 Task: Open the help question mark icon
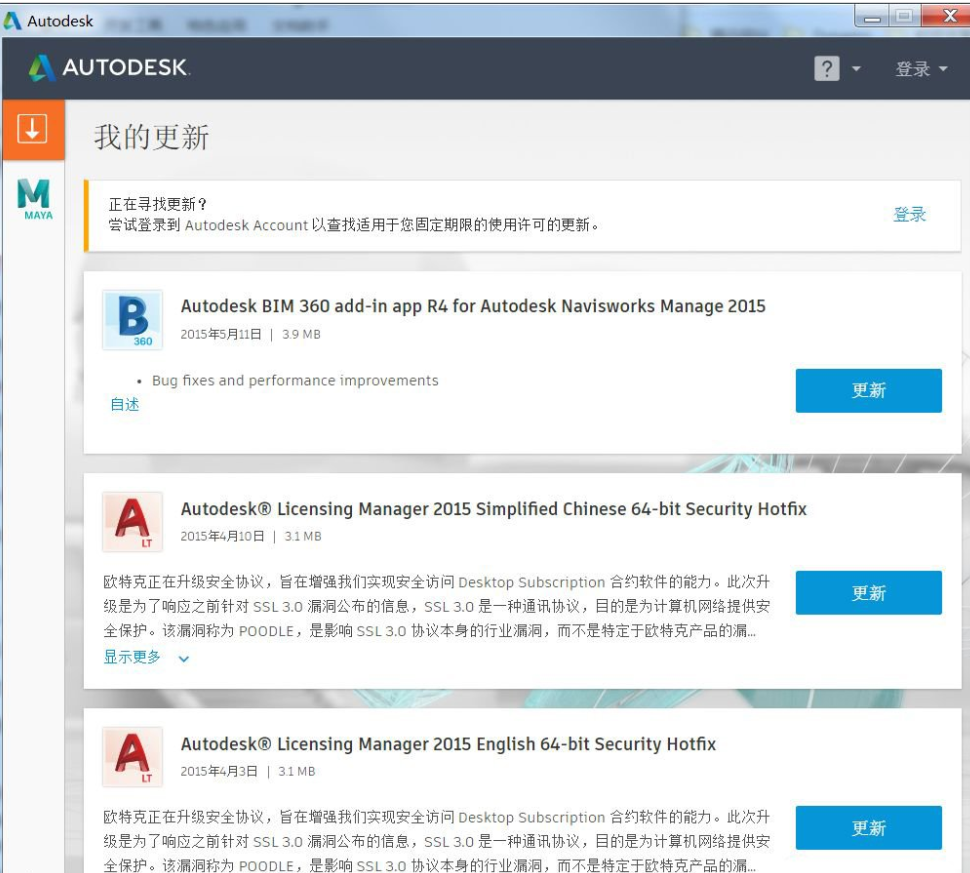point(826,68)
